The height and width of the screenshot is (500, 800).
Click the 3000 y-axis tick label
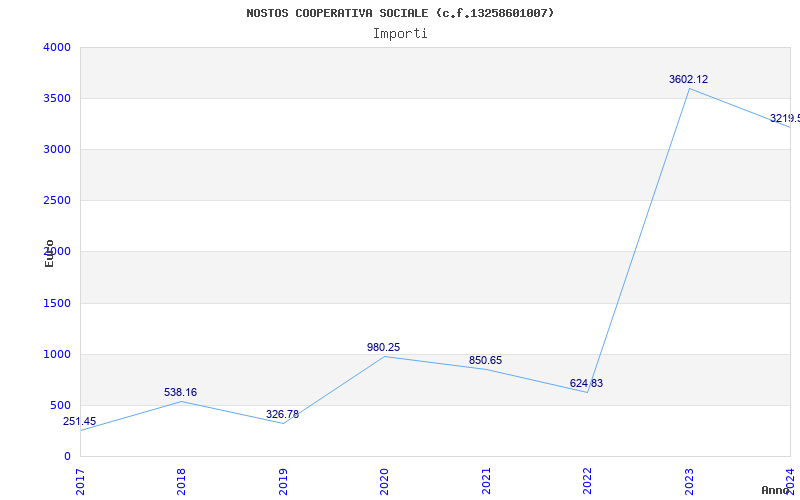point(57,149)
